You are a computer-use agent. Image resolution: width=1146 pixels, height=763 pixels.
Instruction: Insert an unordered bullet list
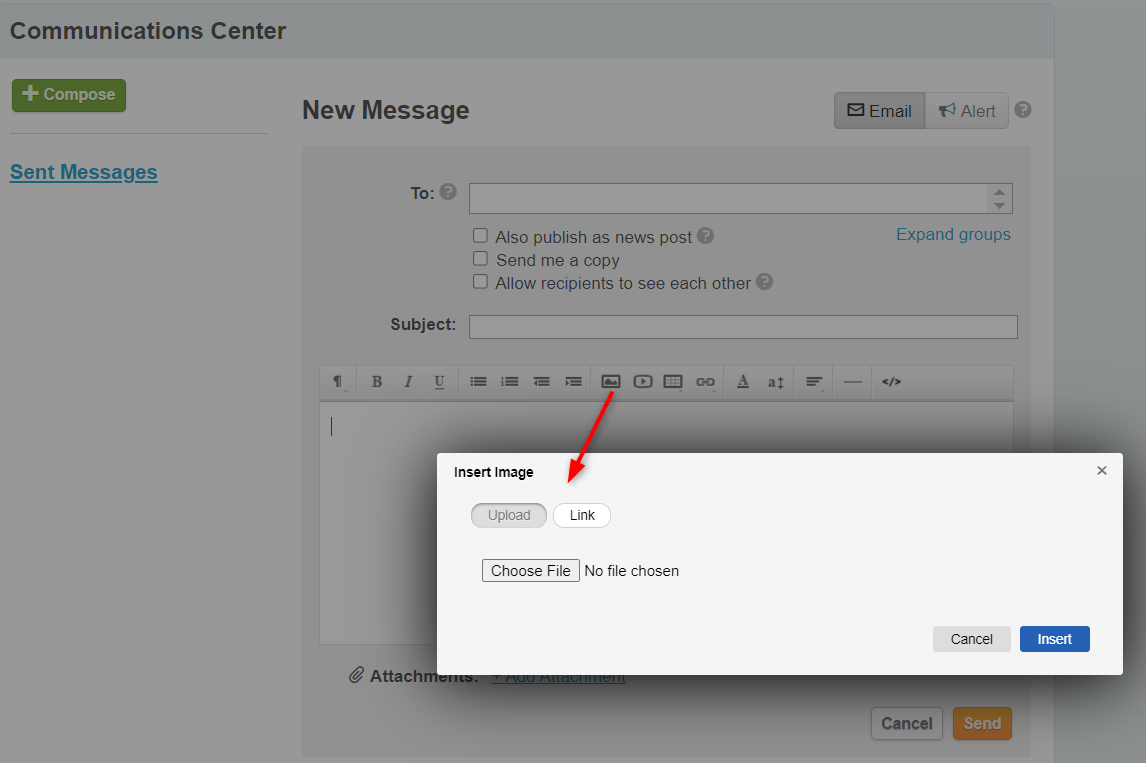[x=479, y=382]
